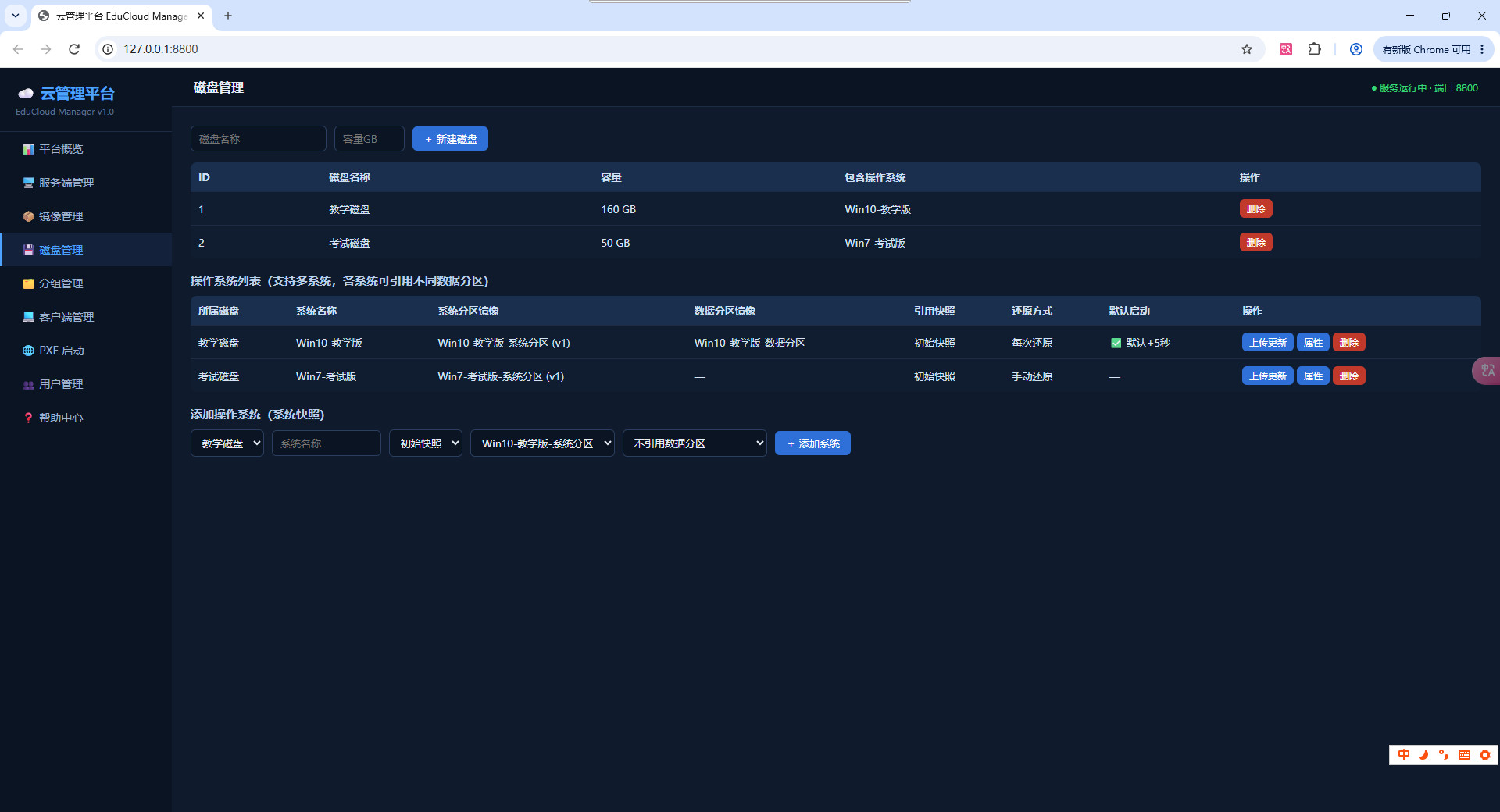Open 属性 for Win10-教学版
1500x812 pixels.
pyautogui.click(x=1313, y=343)
